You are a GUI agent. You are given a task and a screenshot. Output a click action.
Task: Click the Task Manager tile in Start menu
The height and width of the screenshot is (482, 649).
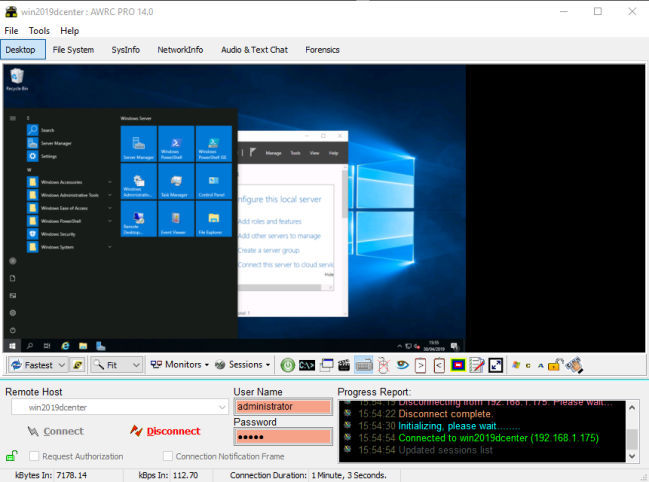[x=176, y=181]
